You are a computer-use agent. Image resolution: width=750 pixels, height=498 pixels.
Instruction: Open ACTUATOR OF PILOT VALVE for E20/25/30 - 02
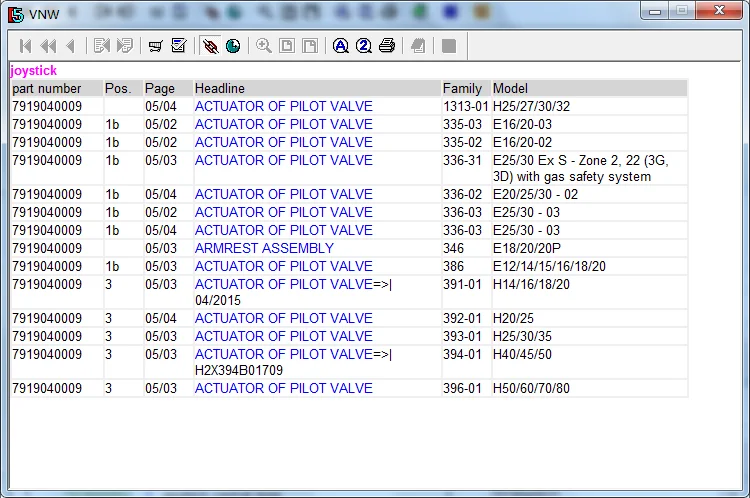[x=284, y=194]
